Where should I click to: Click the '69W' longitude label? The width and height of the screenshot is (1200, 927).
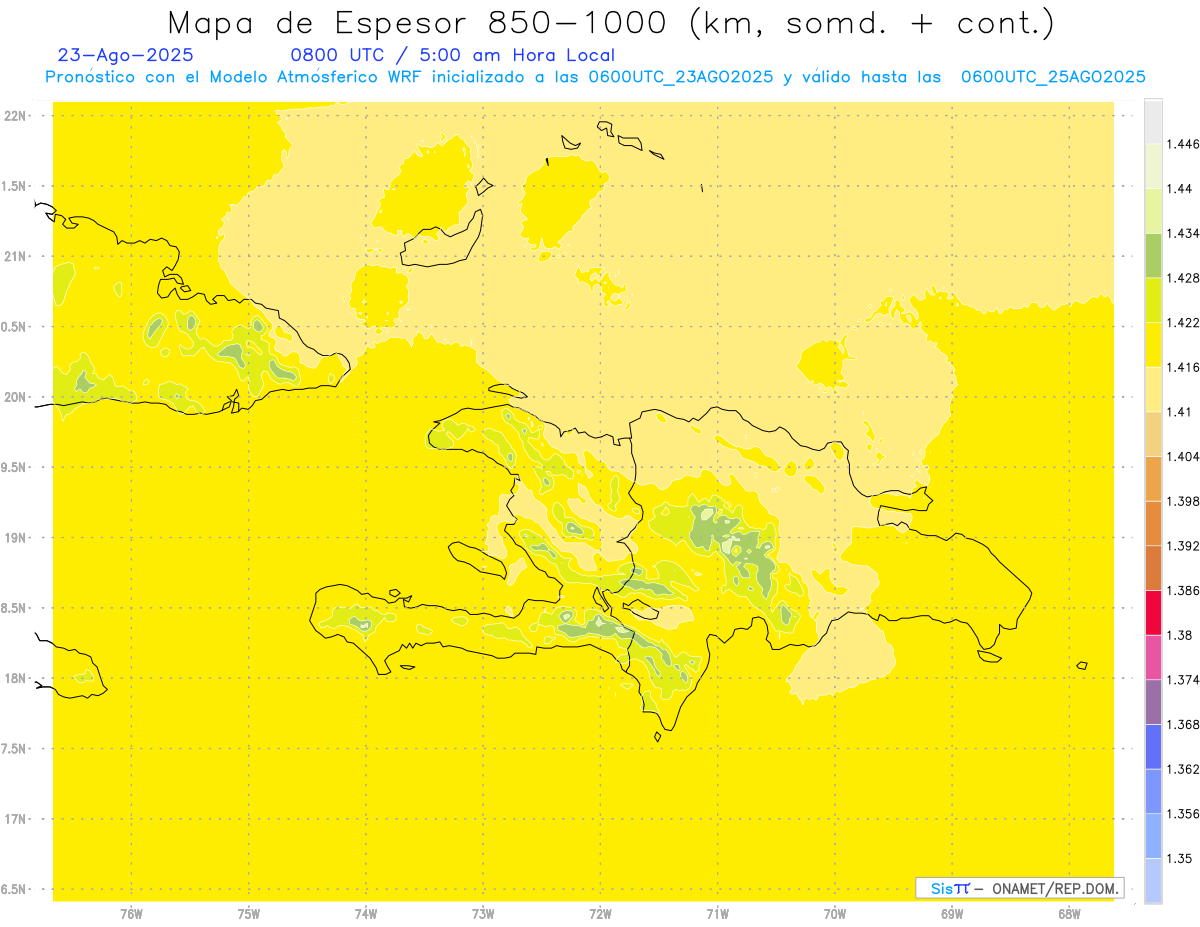click(x=952, y=913)
